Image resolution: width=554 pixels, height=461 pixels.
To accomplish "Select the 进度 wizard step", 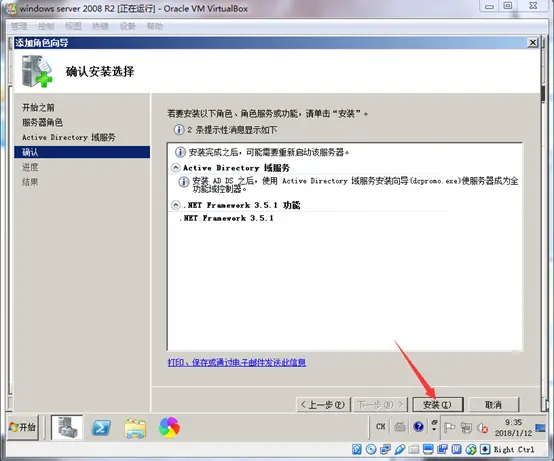I will [x=30, y=167].
